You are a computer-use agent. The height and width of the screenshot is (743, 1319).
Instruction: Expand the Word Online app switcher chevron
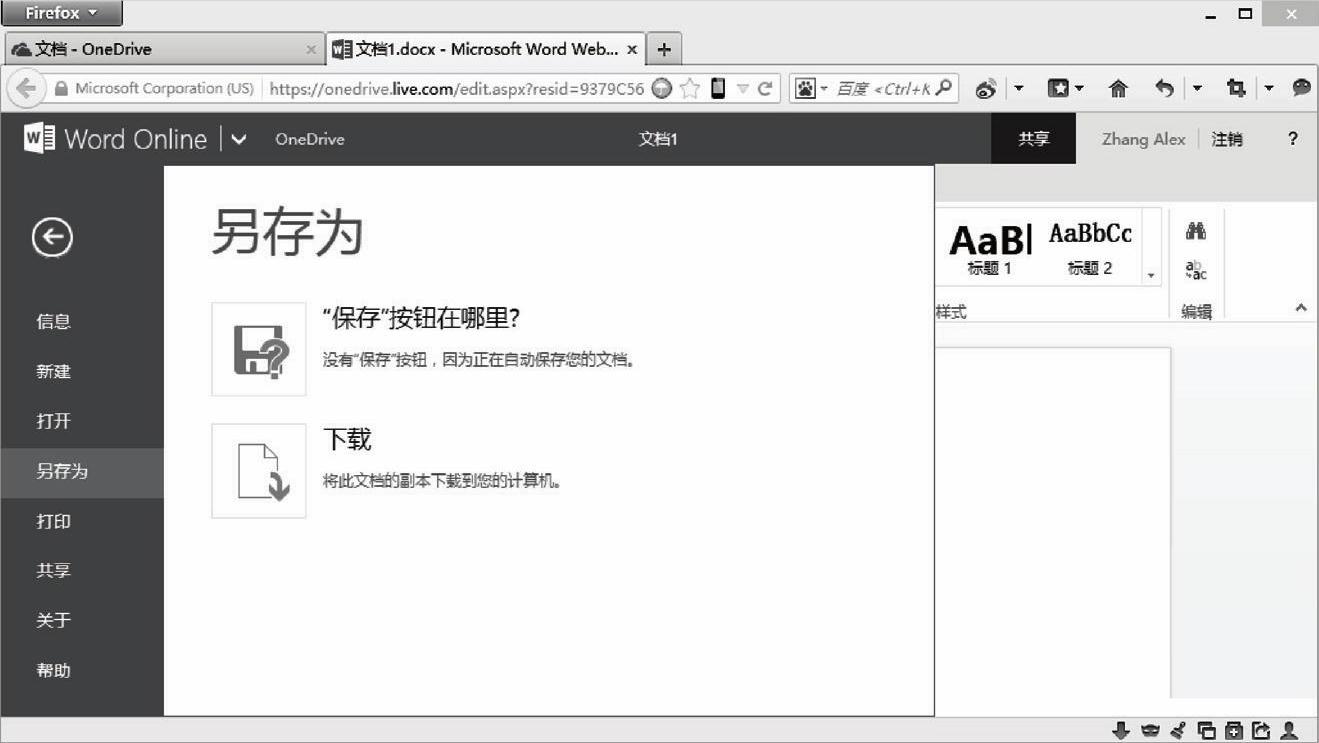click(238, 140)
